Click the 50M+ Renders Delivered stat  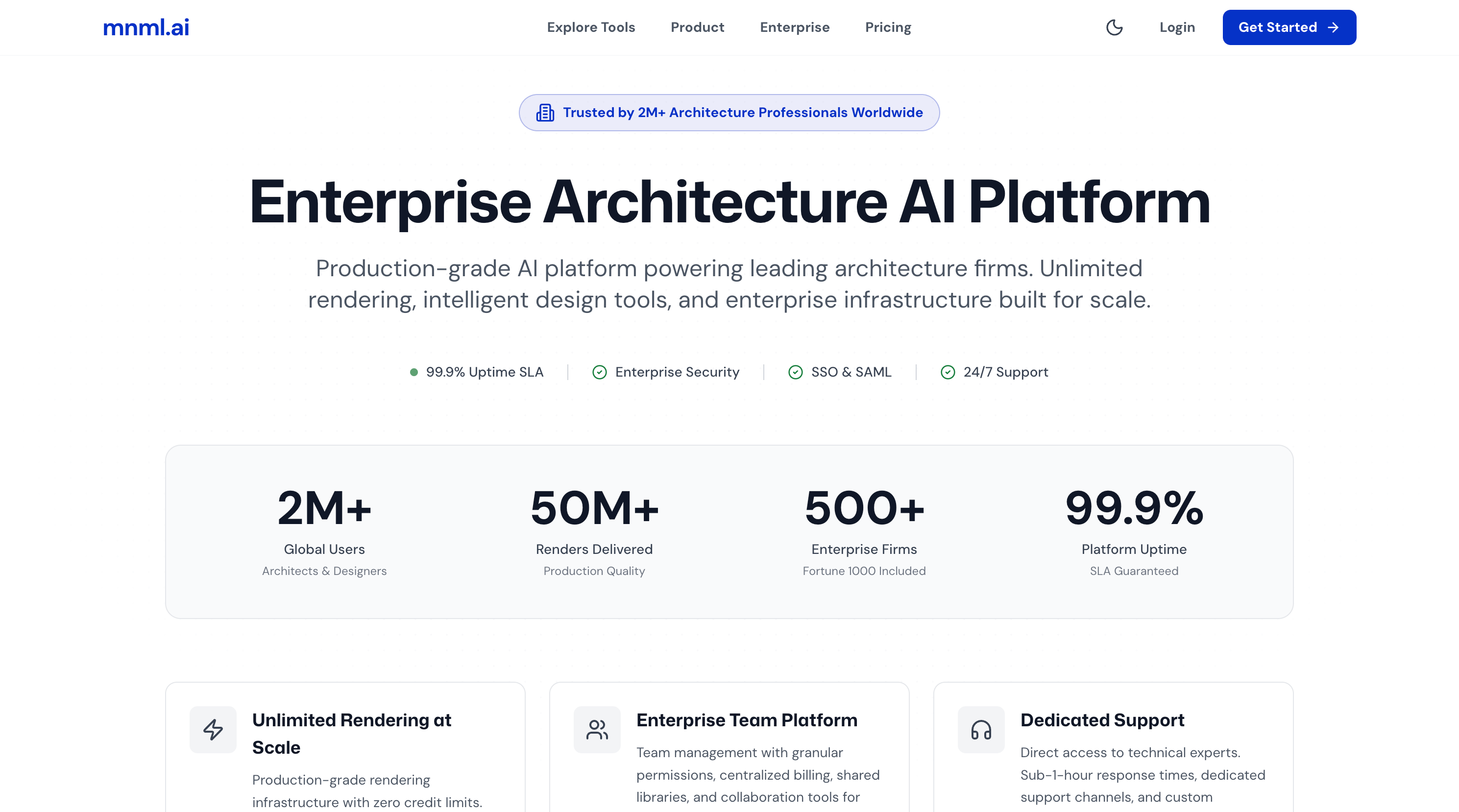click(594, 529)
